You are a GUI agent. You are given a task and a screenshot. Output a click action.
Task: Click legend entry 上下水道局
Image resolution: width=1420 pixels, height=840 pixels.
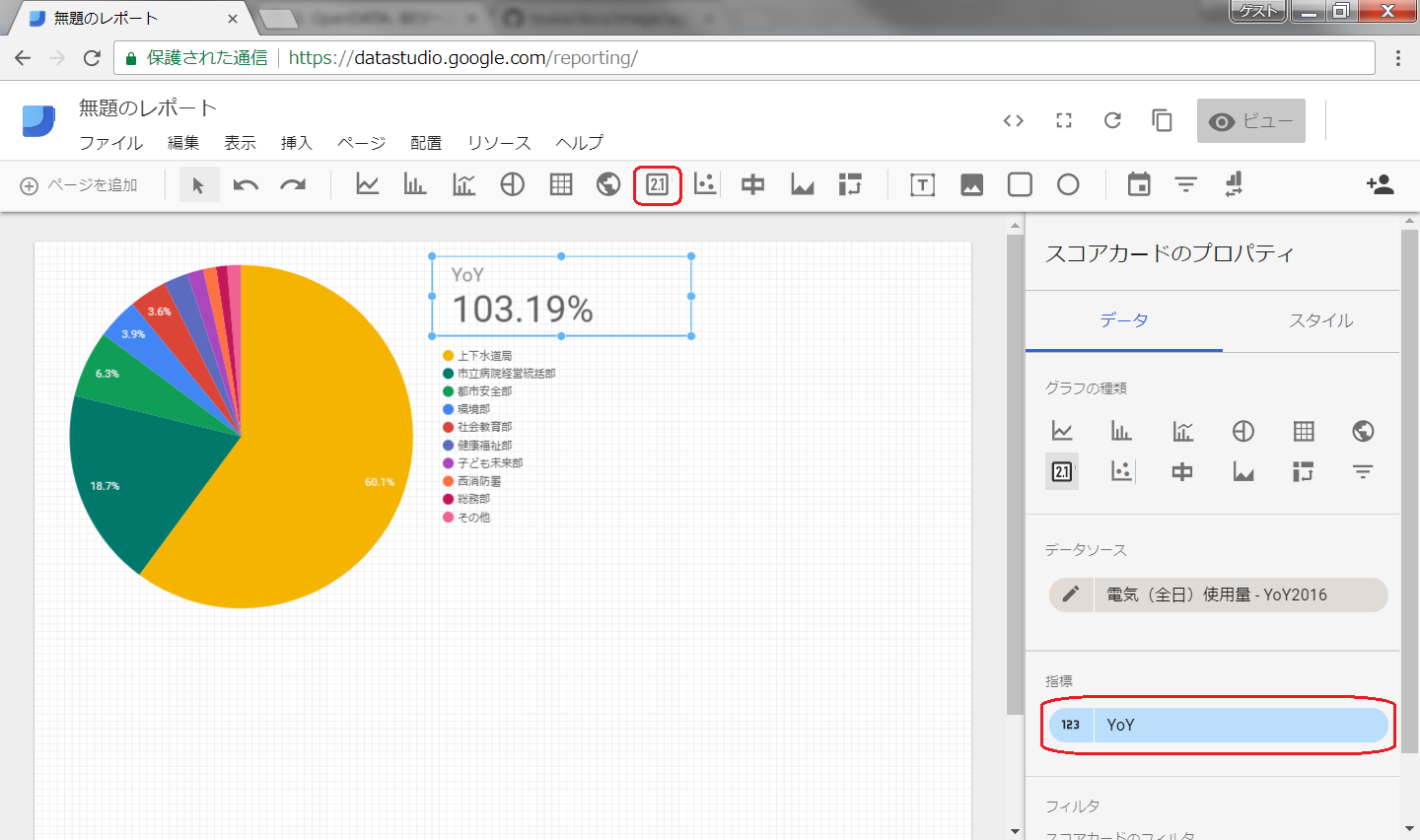click(x=477, y=356)
